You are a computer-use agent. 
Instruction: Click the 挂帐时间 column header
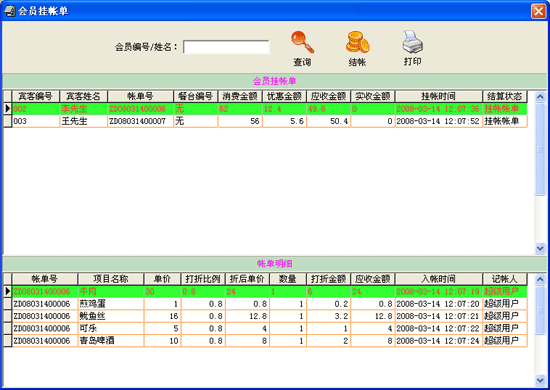(438, 96)
